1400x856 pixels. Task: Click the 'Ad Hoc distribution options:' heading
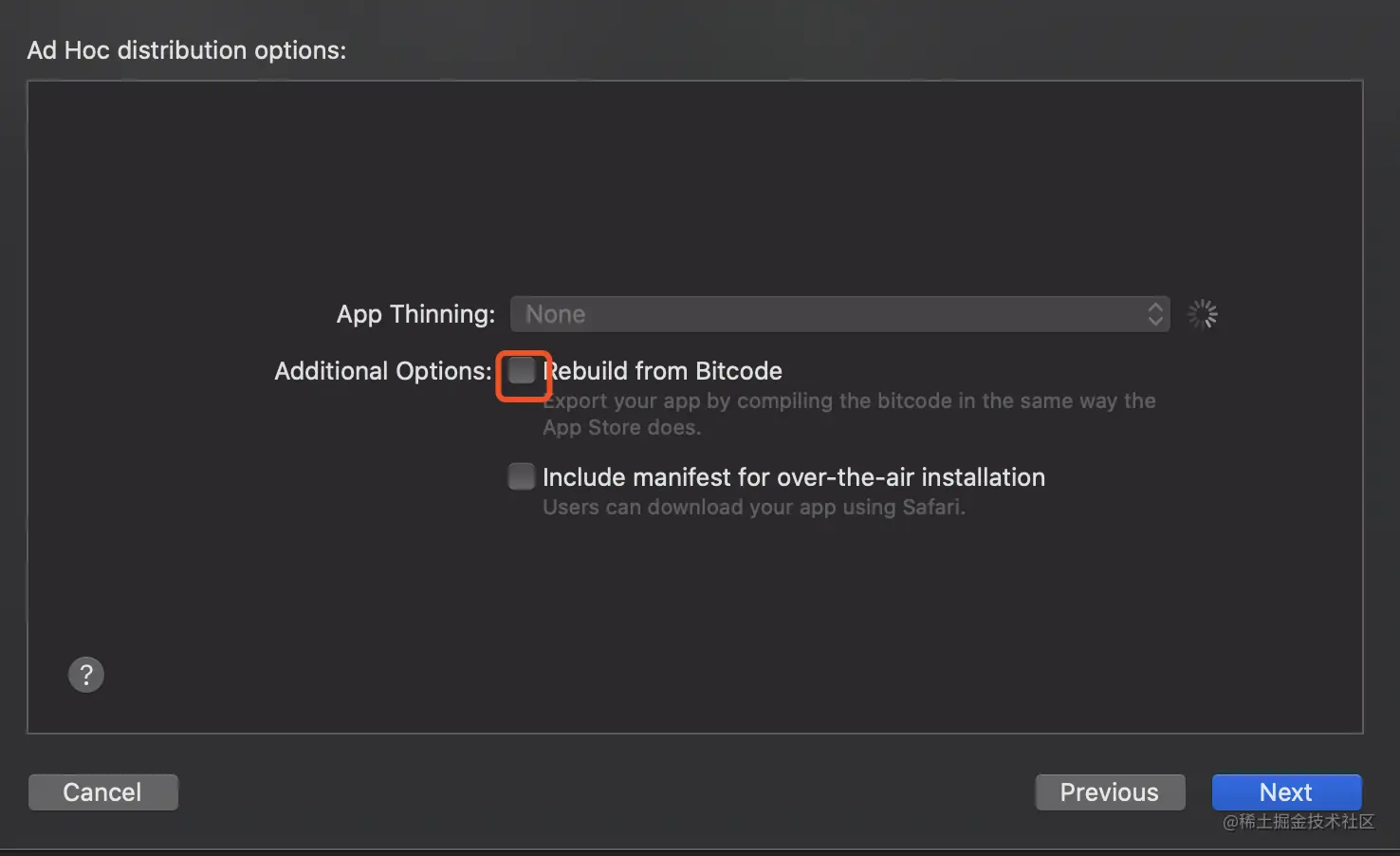coord(187,50)
